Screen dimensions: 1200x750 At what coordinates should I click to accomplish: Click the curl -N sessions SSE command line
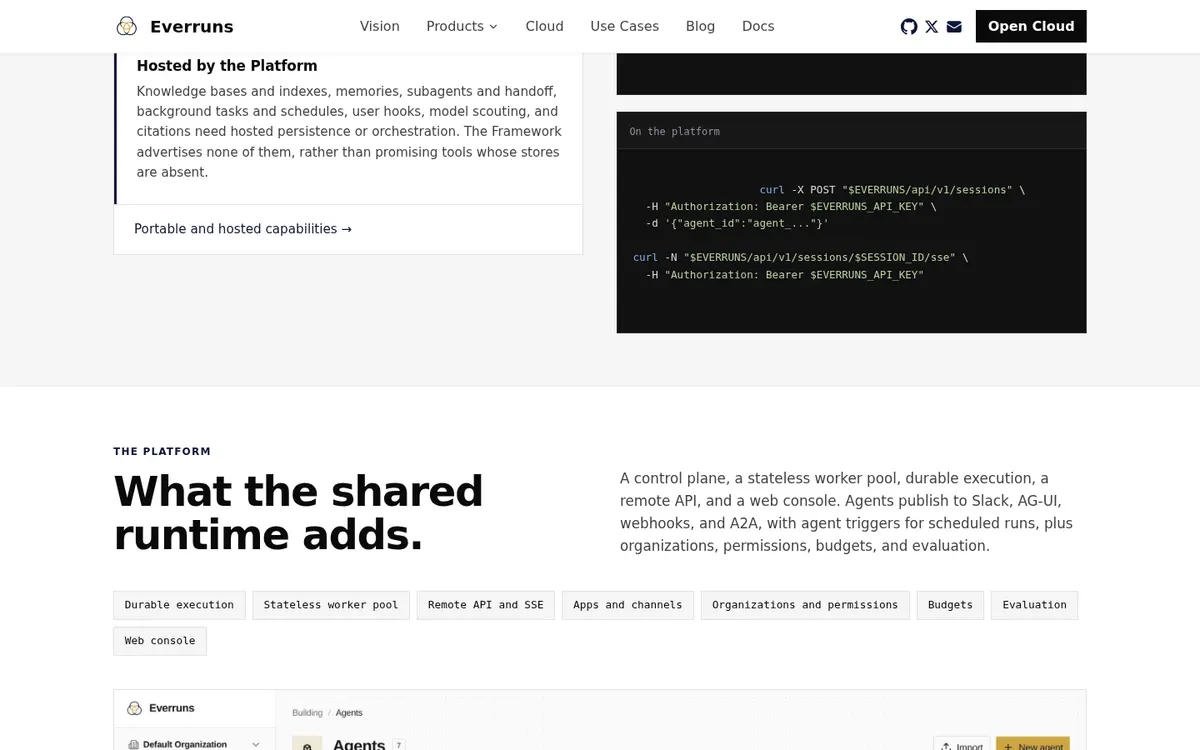(x=800, y=257)
